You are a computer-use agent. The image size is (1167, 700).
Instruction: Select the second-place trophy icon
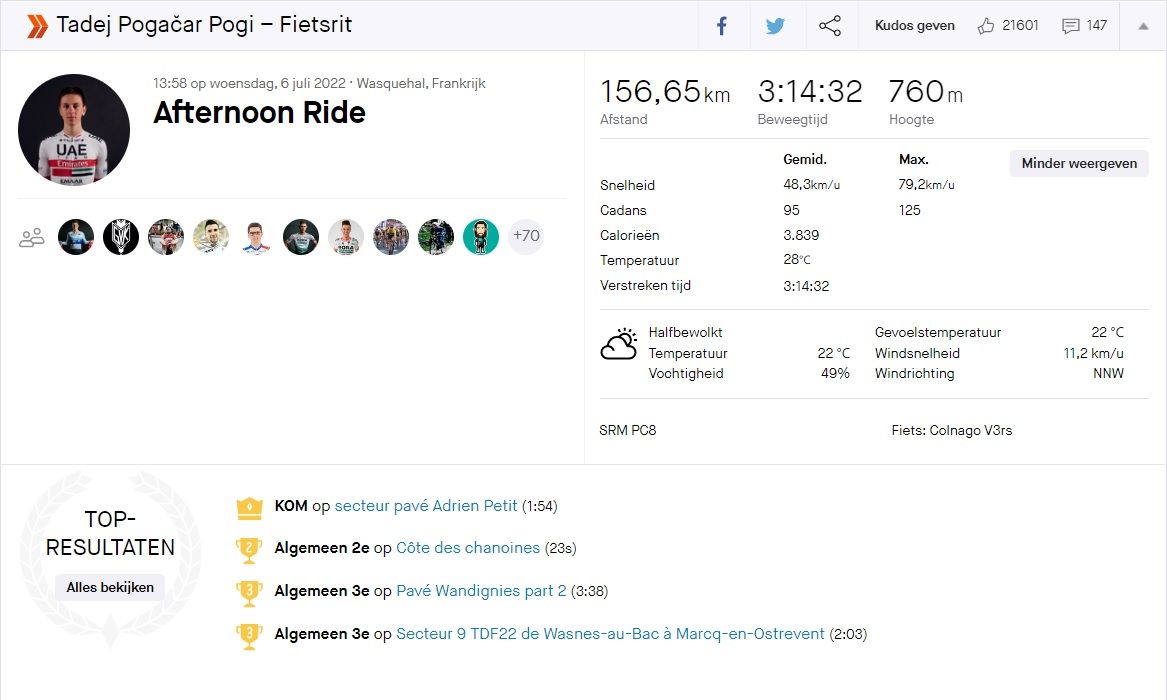[x=249, y=548]
